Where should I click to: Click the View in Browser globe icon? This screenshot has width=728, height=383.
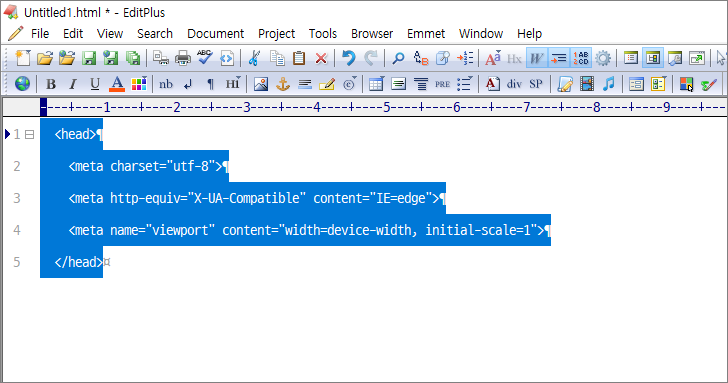[22, 84]
